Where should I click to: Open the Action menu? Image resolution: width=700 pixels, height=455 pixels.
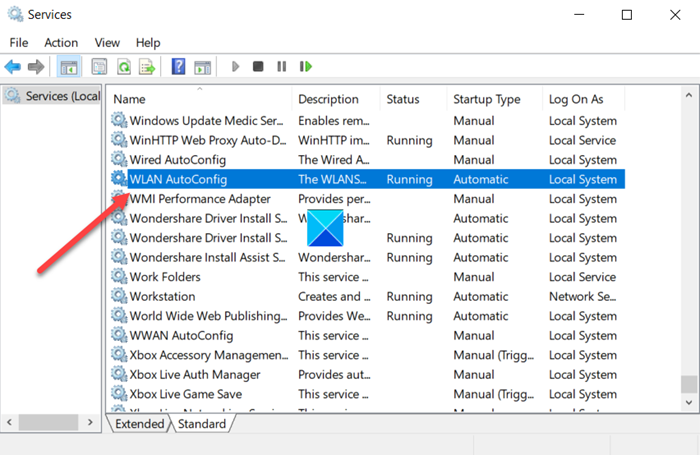pyautogui.click(x=61, y=43)
